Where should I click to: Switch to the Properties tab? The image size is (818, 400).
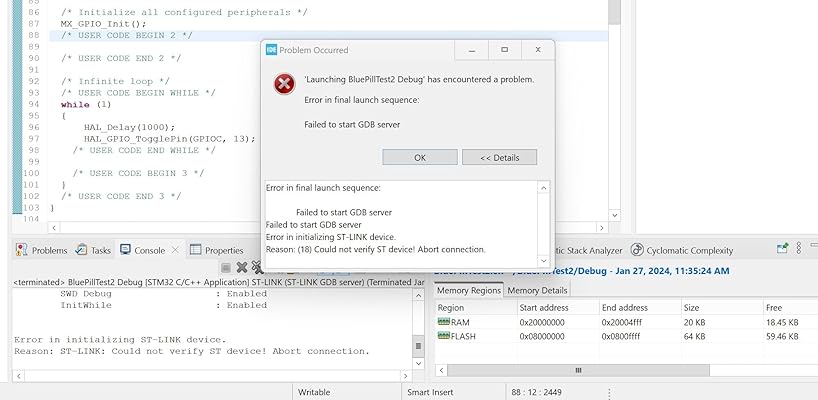coord(217,250)
